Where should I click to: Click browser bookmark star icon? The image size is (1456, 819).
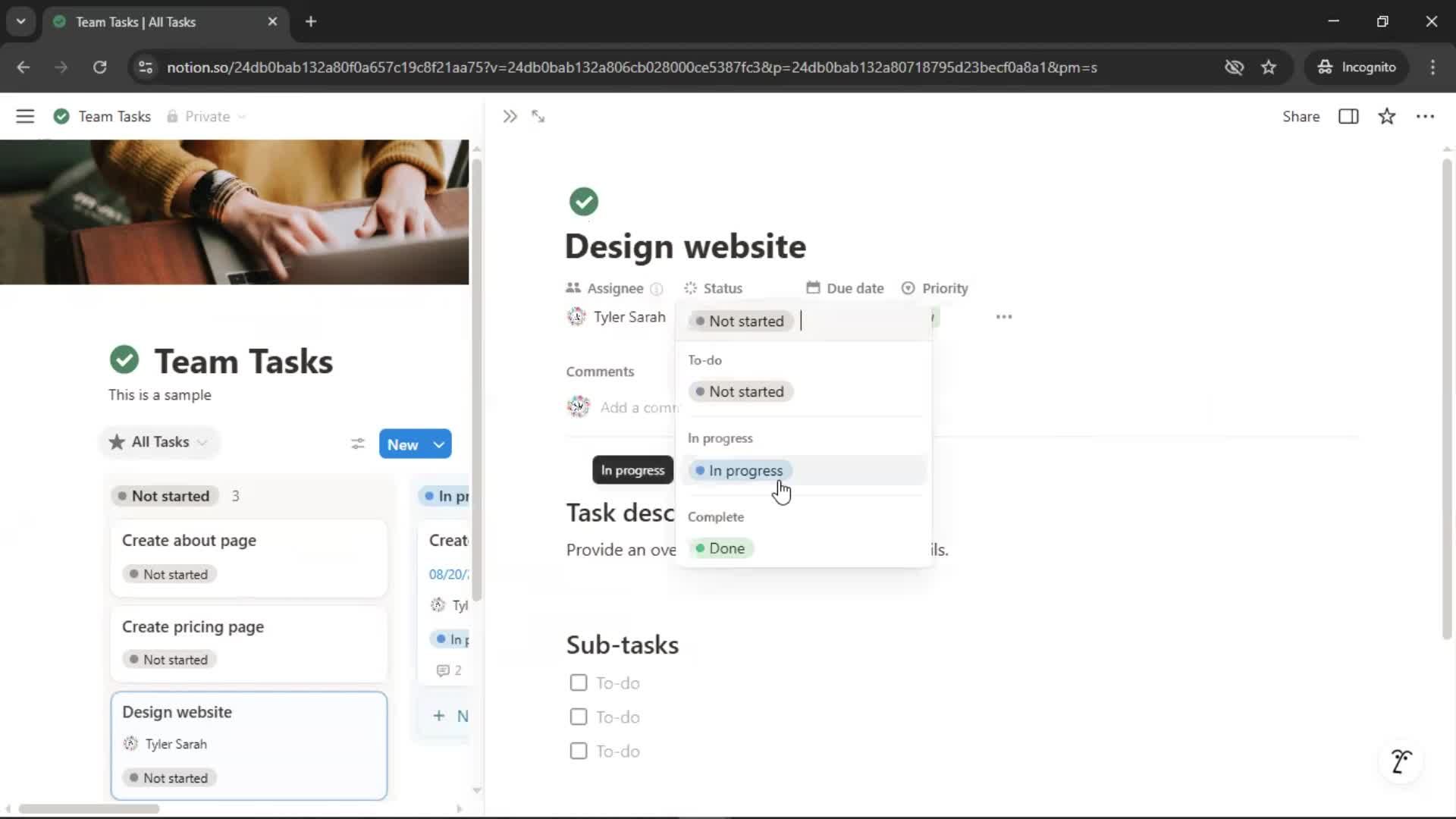click(x=1269, y=67)
